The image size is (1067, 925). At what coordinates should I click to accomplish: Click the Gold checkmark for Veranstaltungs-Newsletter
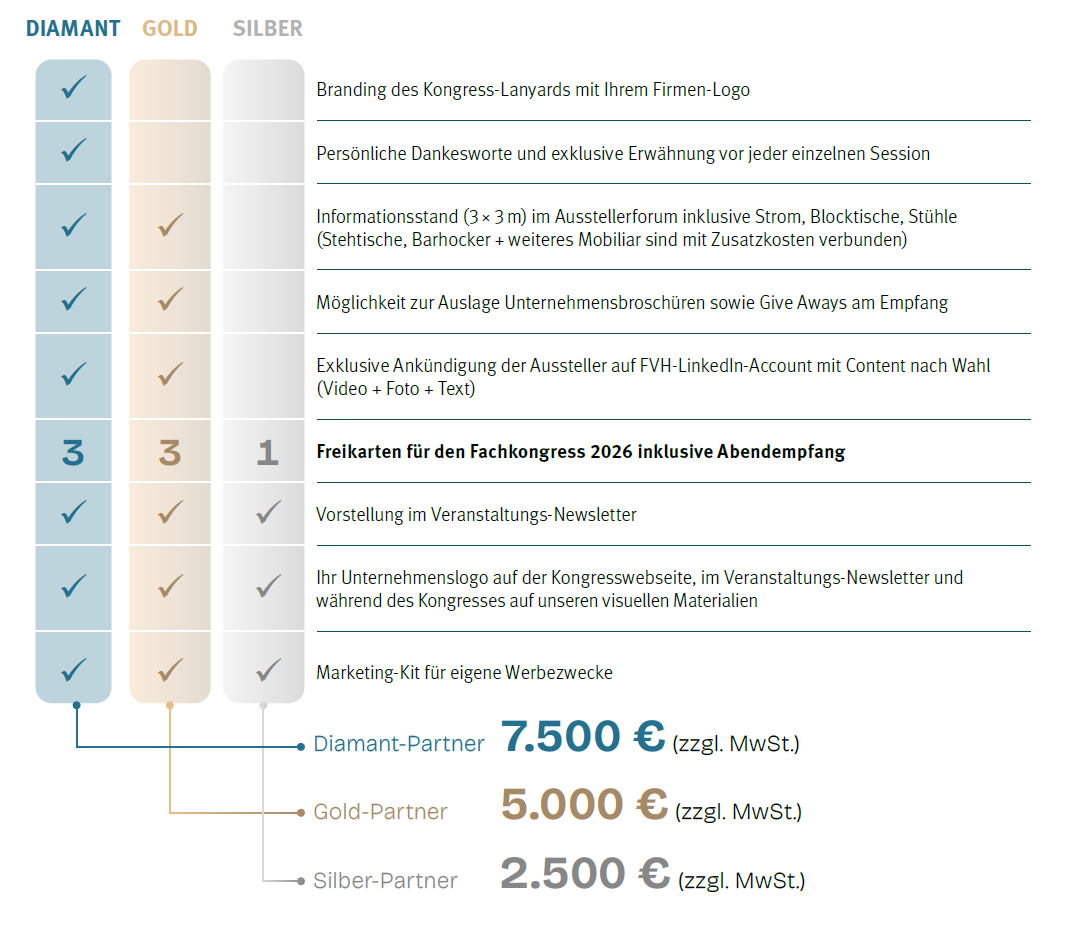(170, 513)
